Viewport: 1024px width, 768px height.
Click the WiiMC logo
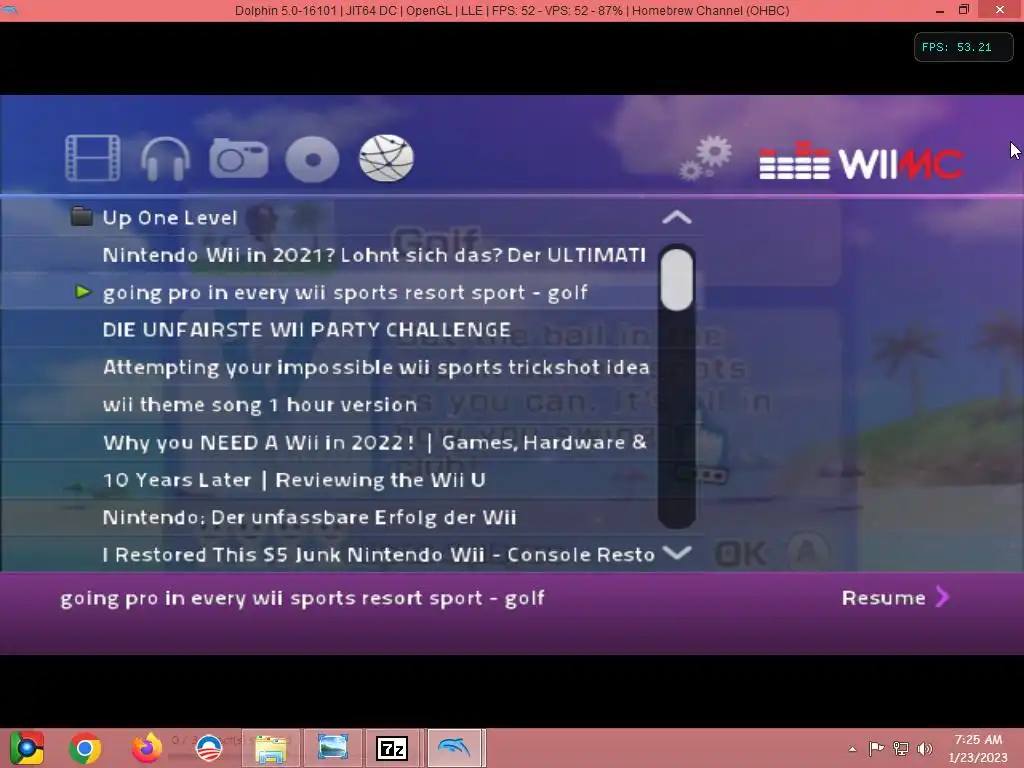point(861,161)
